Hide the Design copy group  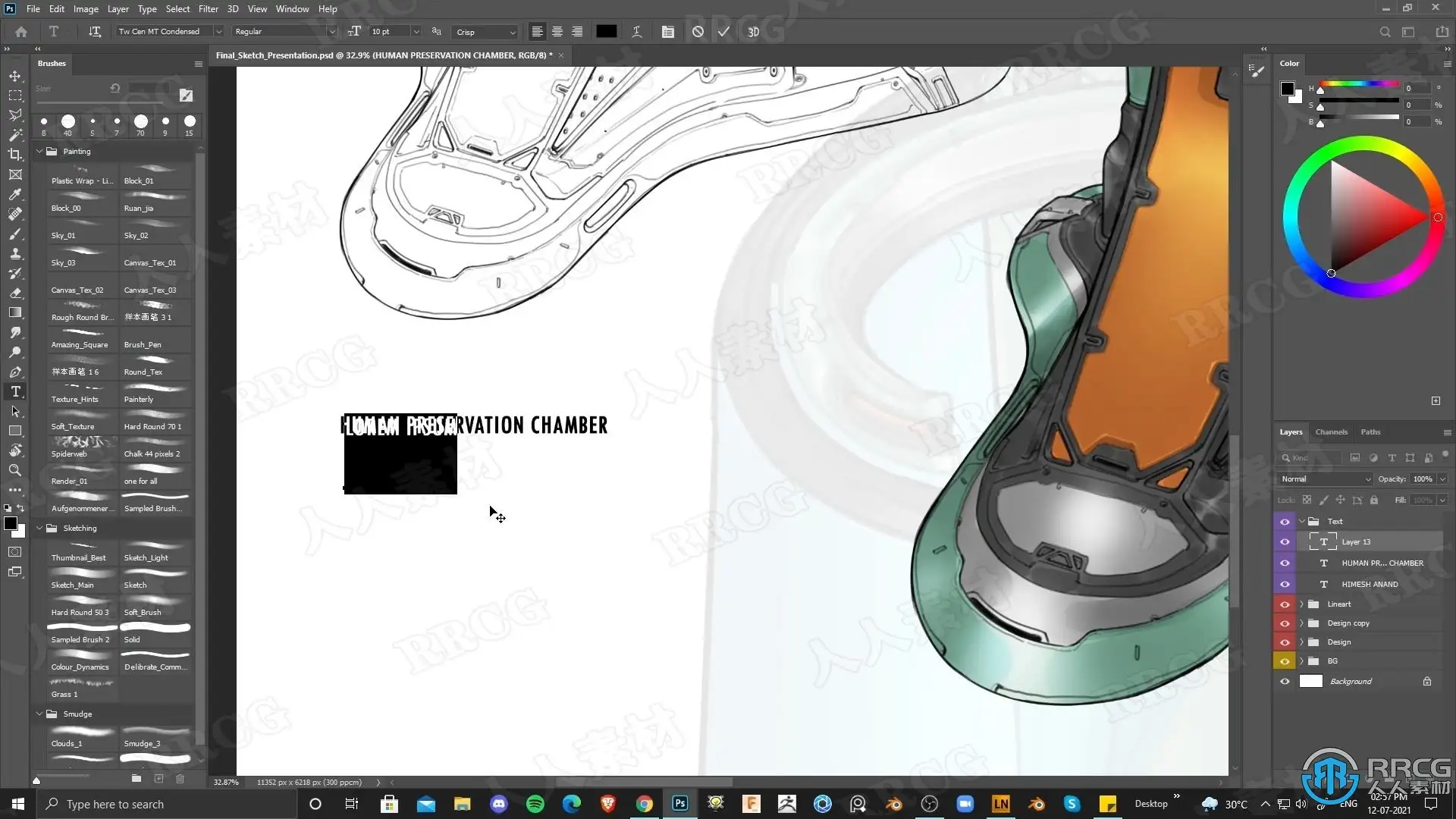click(1285, 623)
